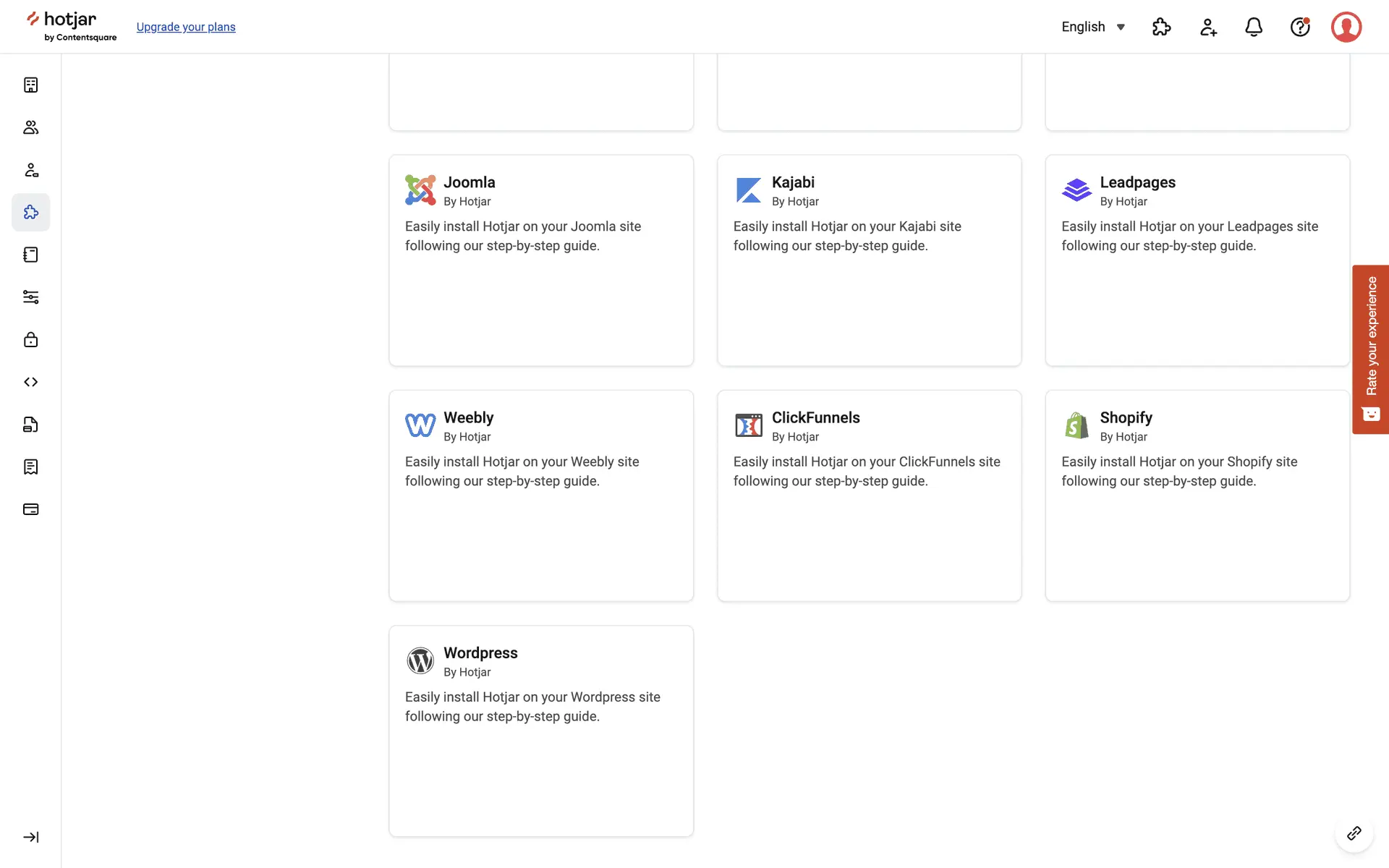
Task: Open the billing credit card sidebar icon
Action: coord(30,509)
